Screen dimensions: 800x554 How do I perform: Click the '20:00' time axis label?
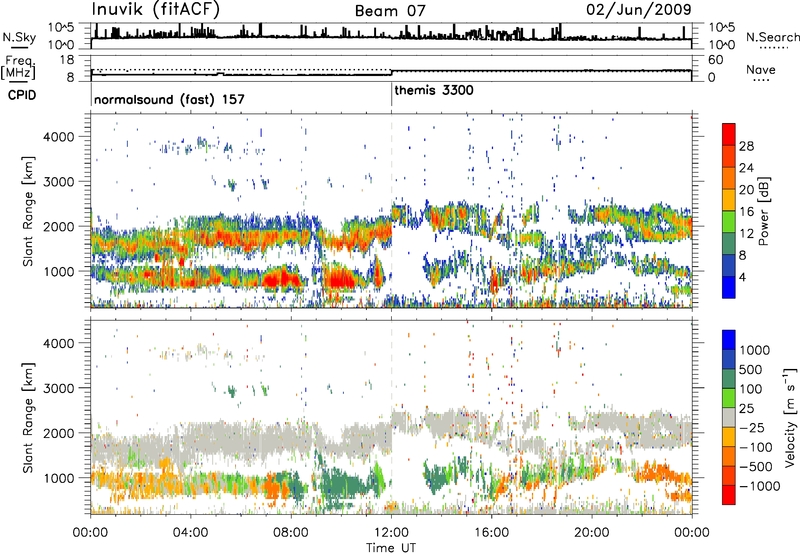click(x=592, y=533)
